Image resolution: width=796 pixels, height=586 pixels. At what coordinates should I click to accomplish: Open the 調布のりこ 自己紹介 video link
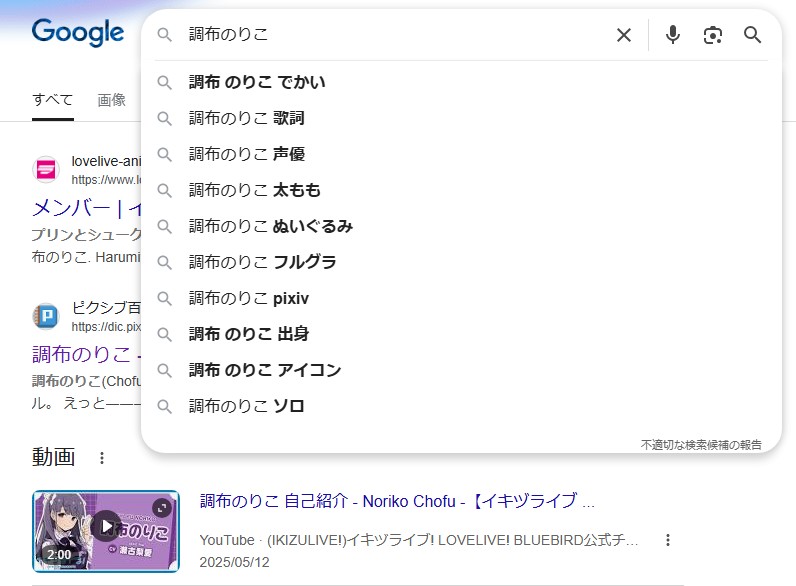click(397, 501)
